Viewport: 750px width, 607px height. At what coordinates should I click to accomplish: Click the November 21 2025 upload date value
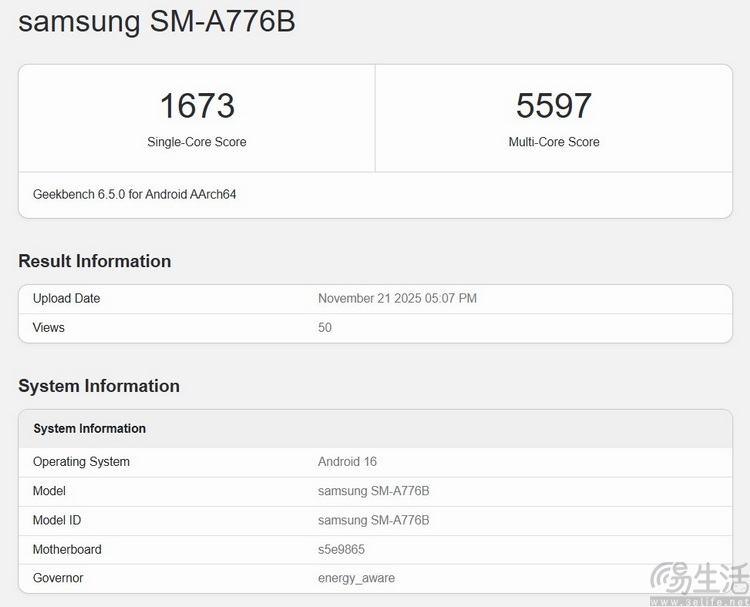[x=397, y=298]
